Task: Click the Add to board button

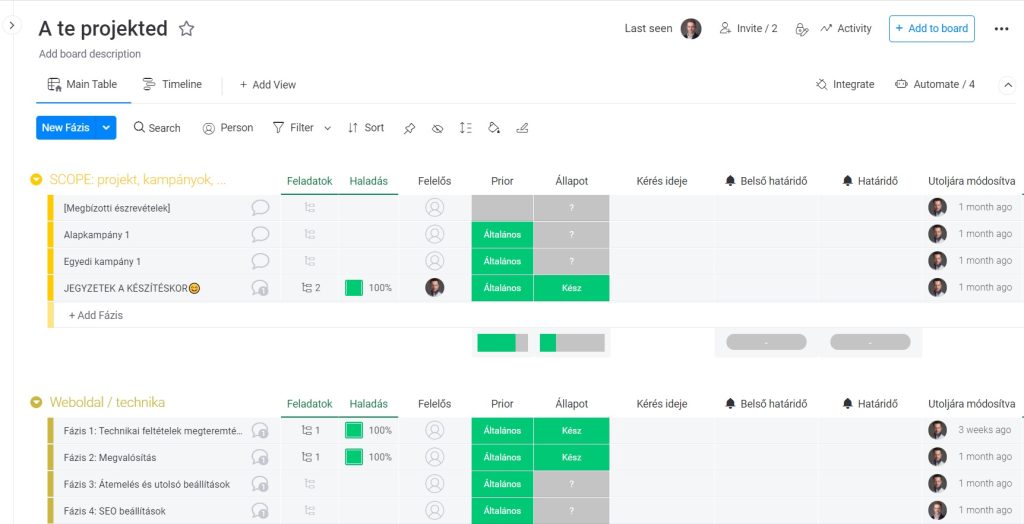Action: 931,29
